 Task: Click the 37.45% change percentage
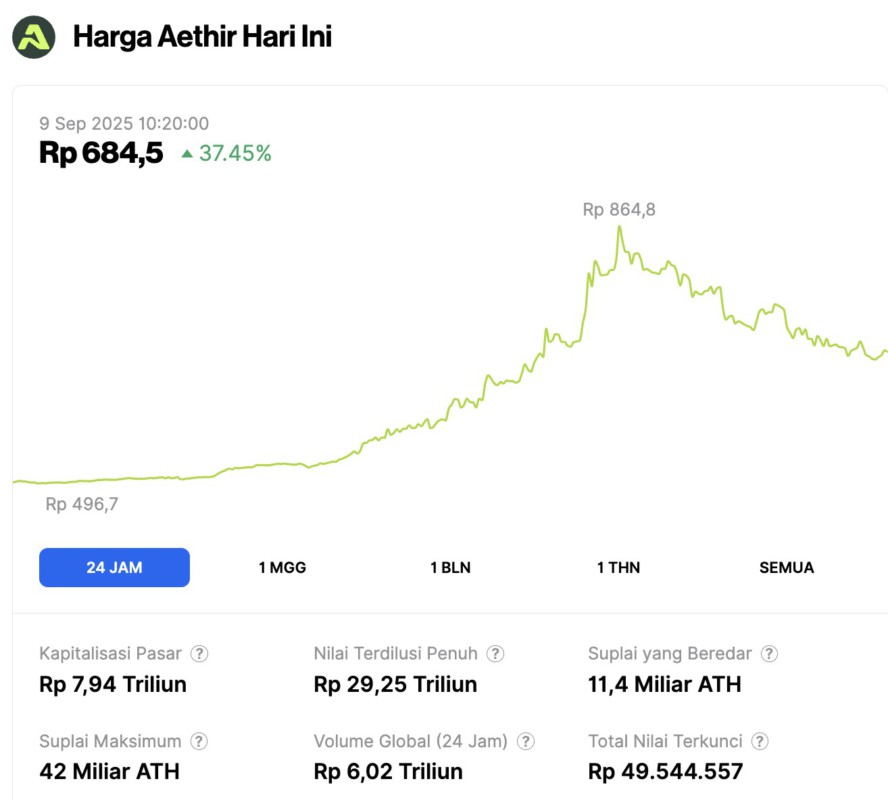235,154
